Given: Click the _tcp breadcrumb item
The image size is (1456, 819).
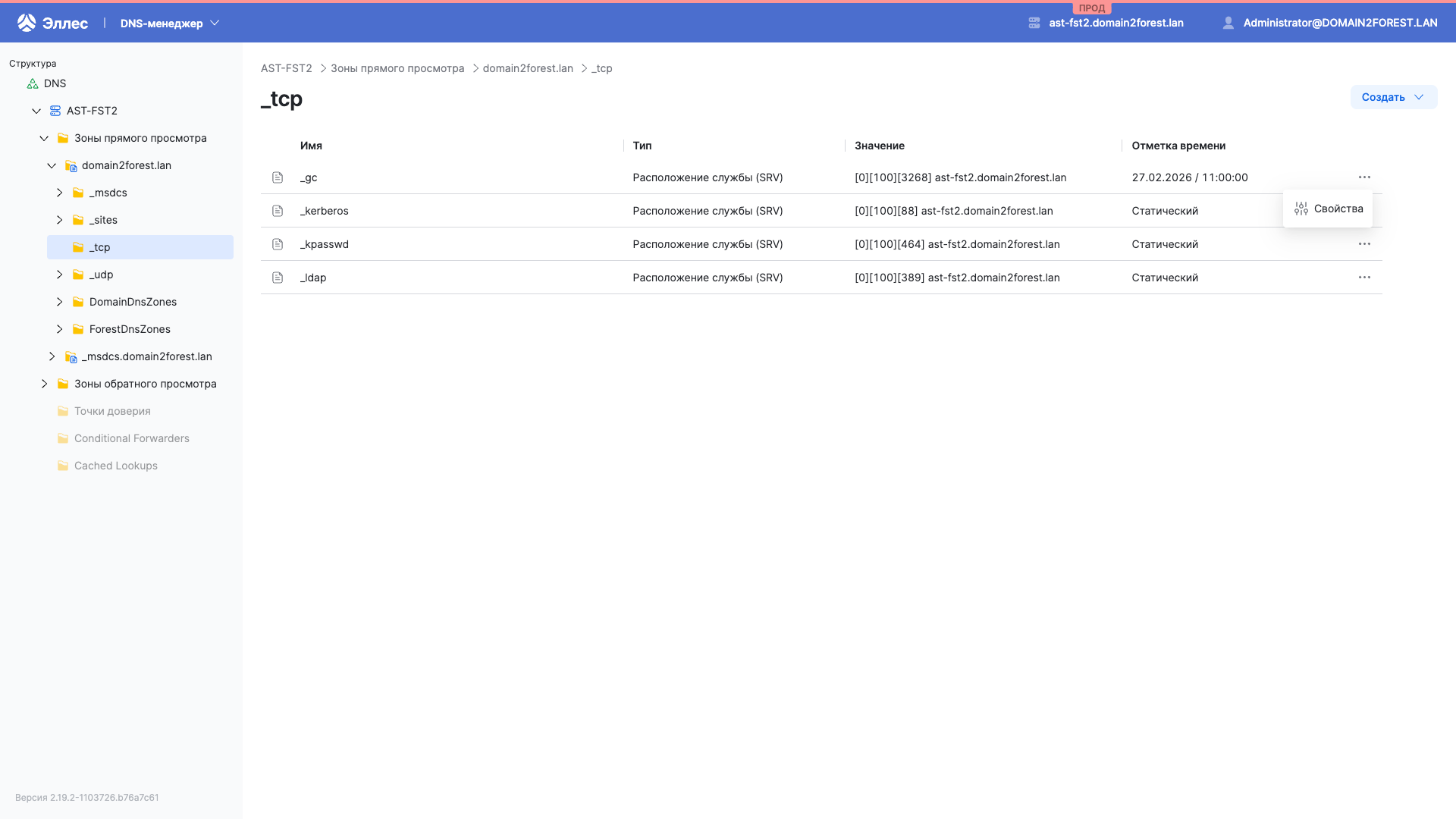Looking at the screenshot, I should [602, 68].
